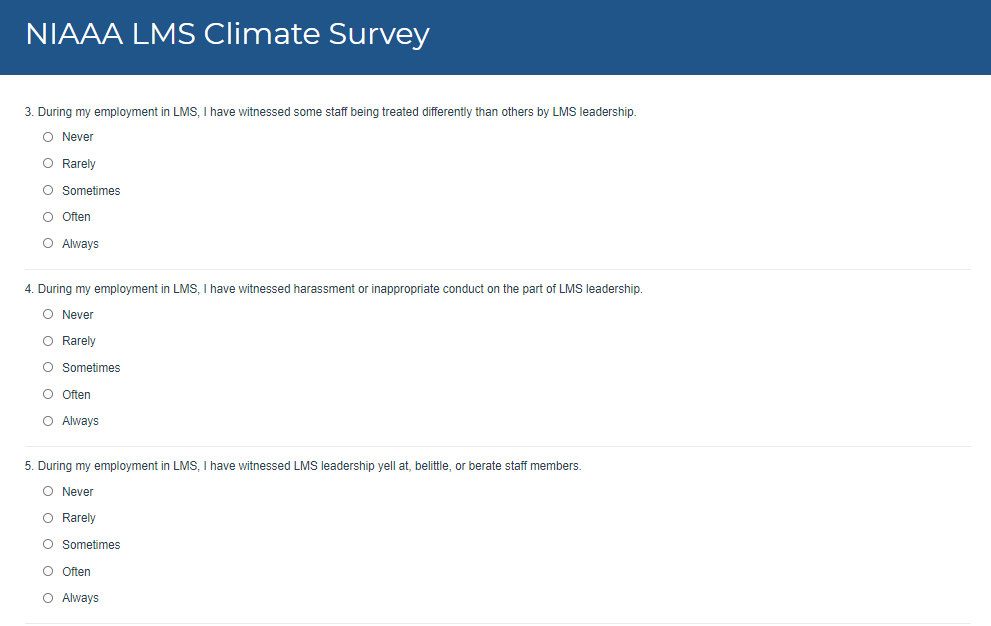Select Never for question 3 differential treatment
991x626 pixels.
coord(48,137)
